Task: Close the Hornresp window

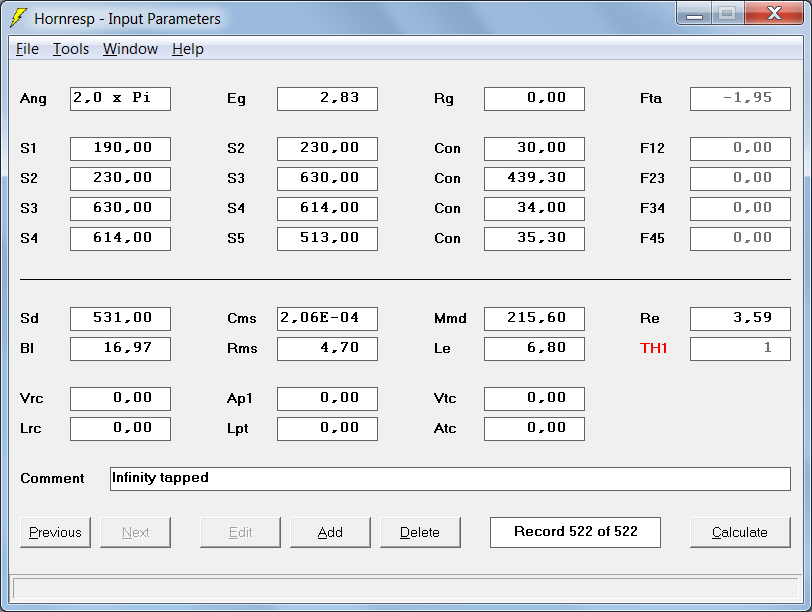Action: (774, 14)
